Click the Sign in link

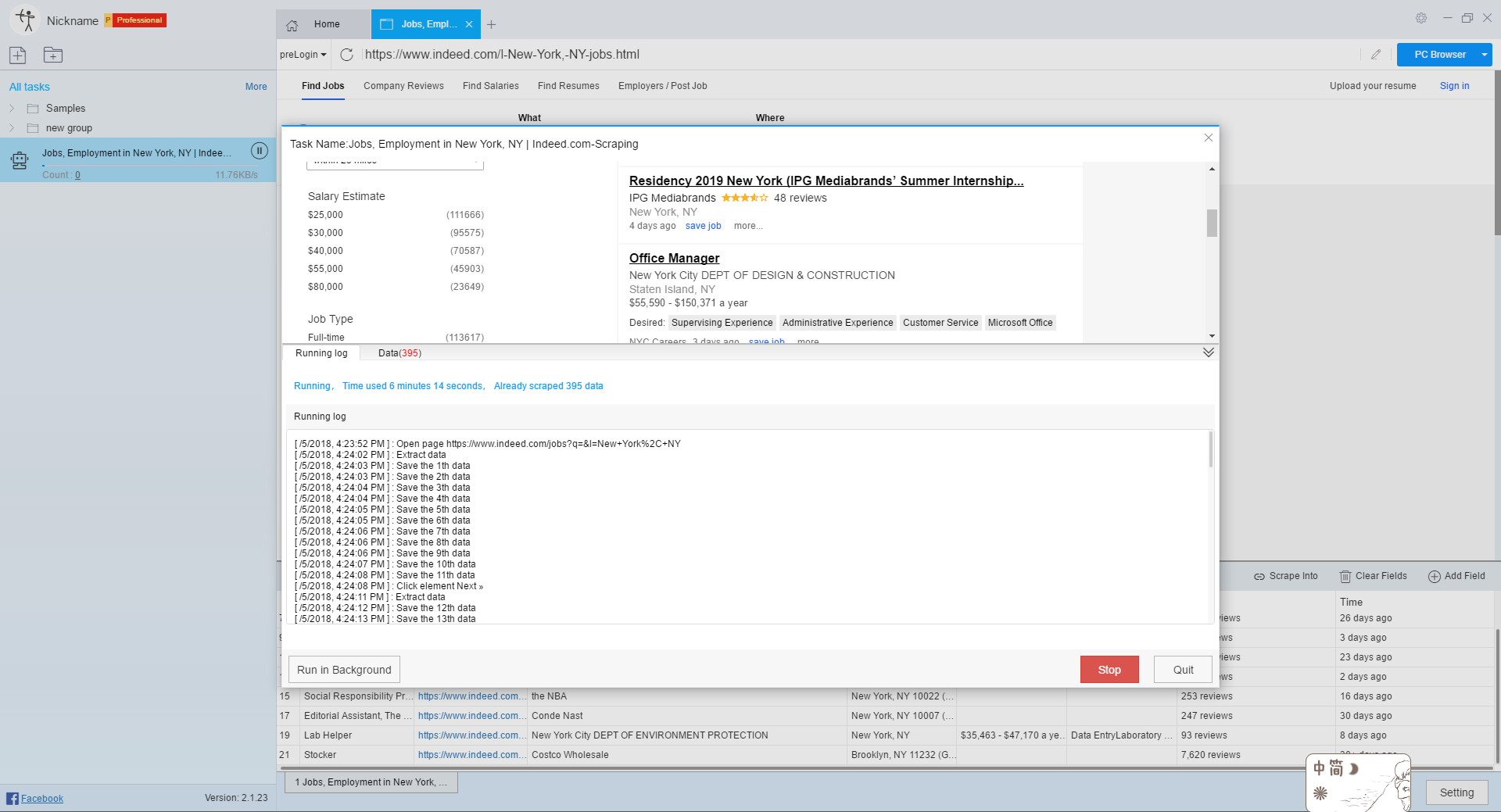coord(1454,86)
